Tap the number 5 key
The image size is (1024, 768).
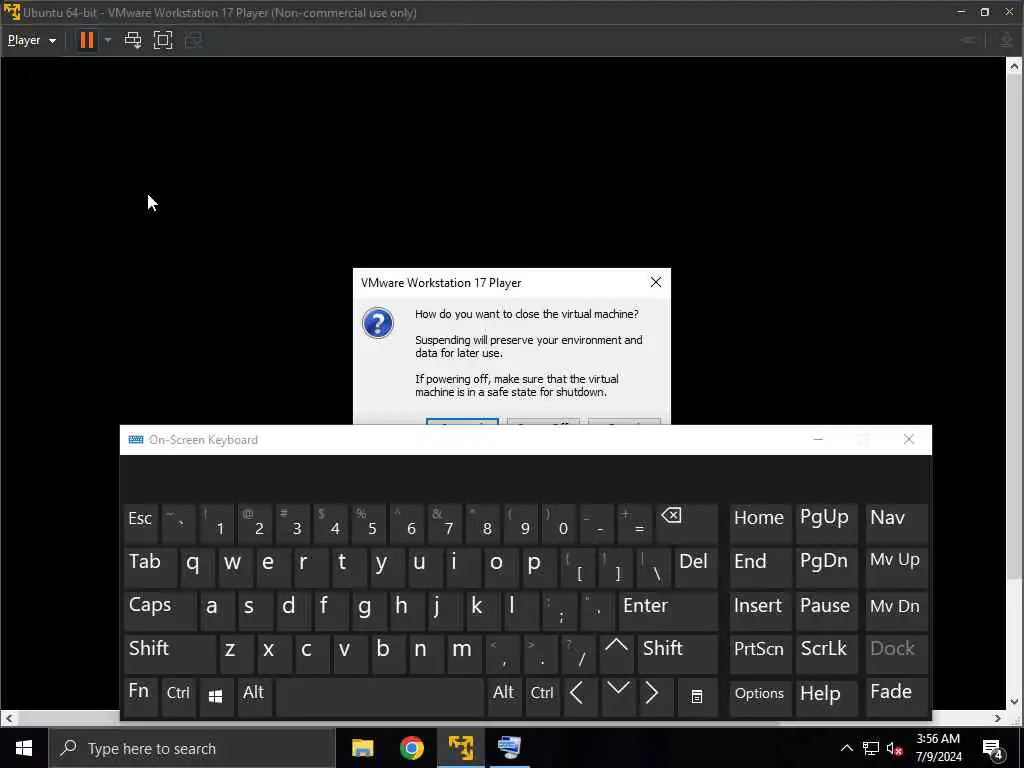369,523
